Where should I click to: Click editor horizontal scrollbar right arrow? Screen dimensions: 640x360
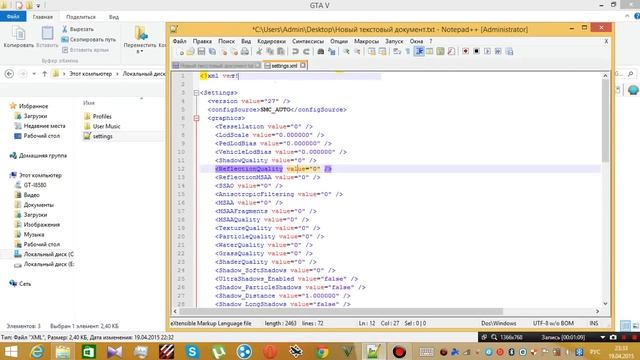598,311
